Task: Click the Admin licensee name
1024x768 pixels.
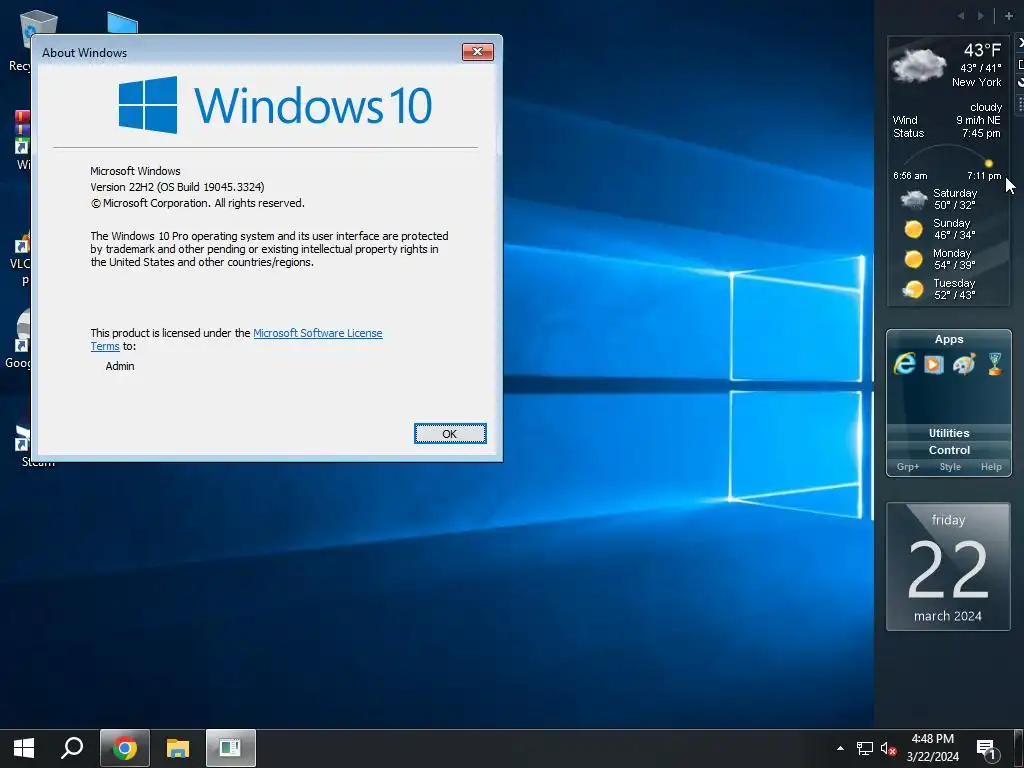Action: pyautogui.click(x=120, y=366)
